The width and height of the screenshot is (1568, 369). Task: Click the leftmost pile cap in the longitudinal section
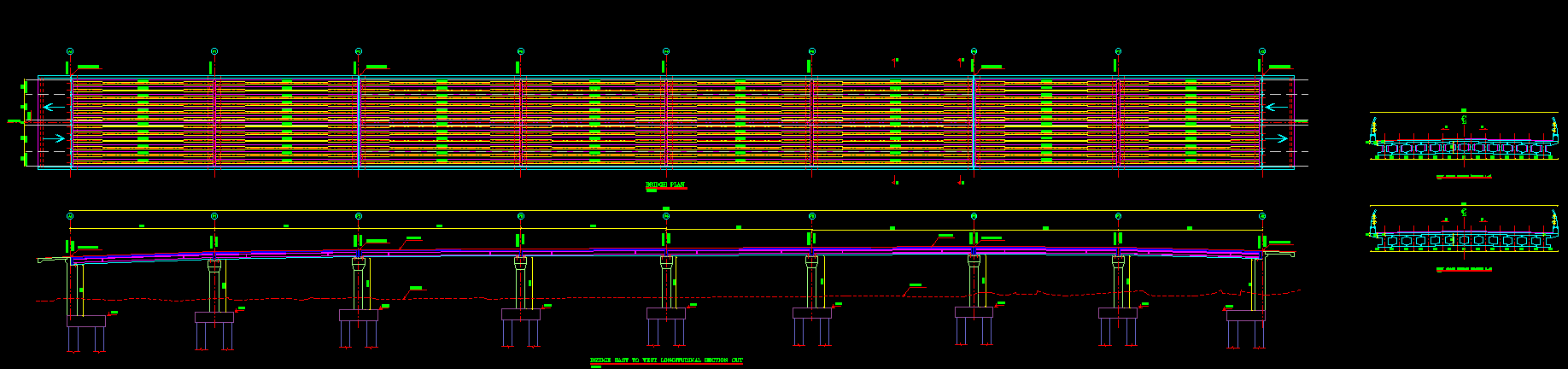86,321
